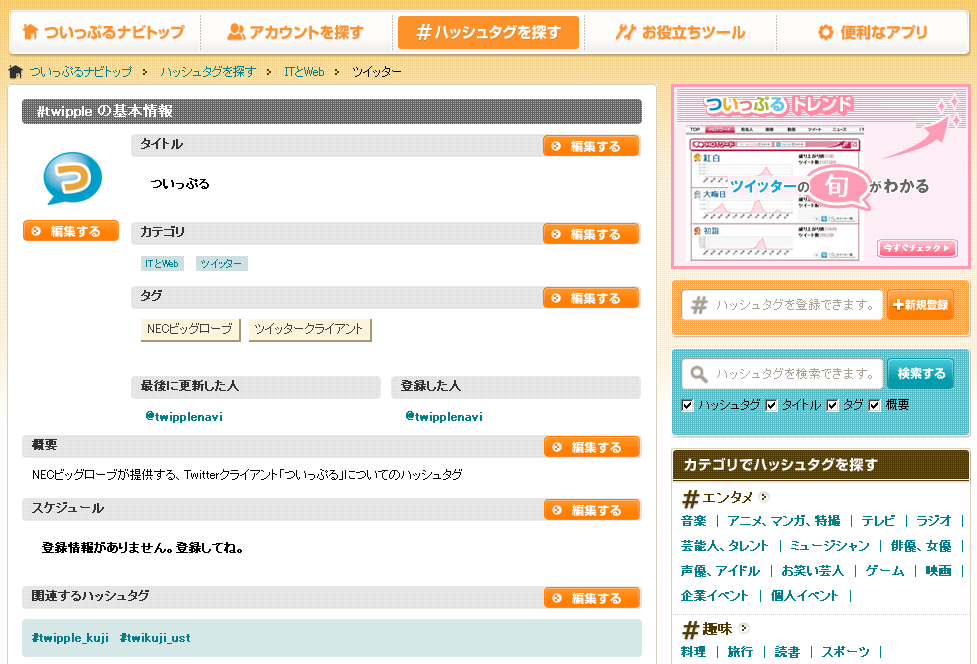Open 音楽 category link
The image size is (977, 664).
[693, 521]
